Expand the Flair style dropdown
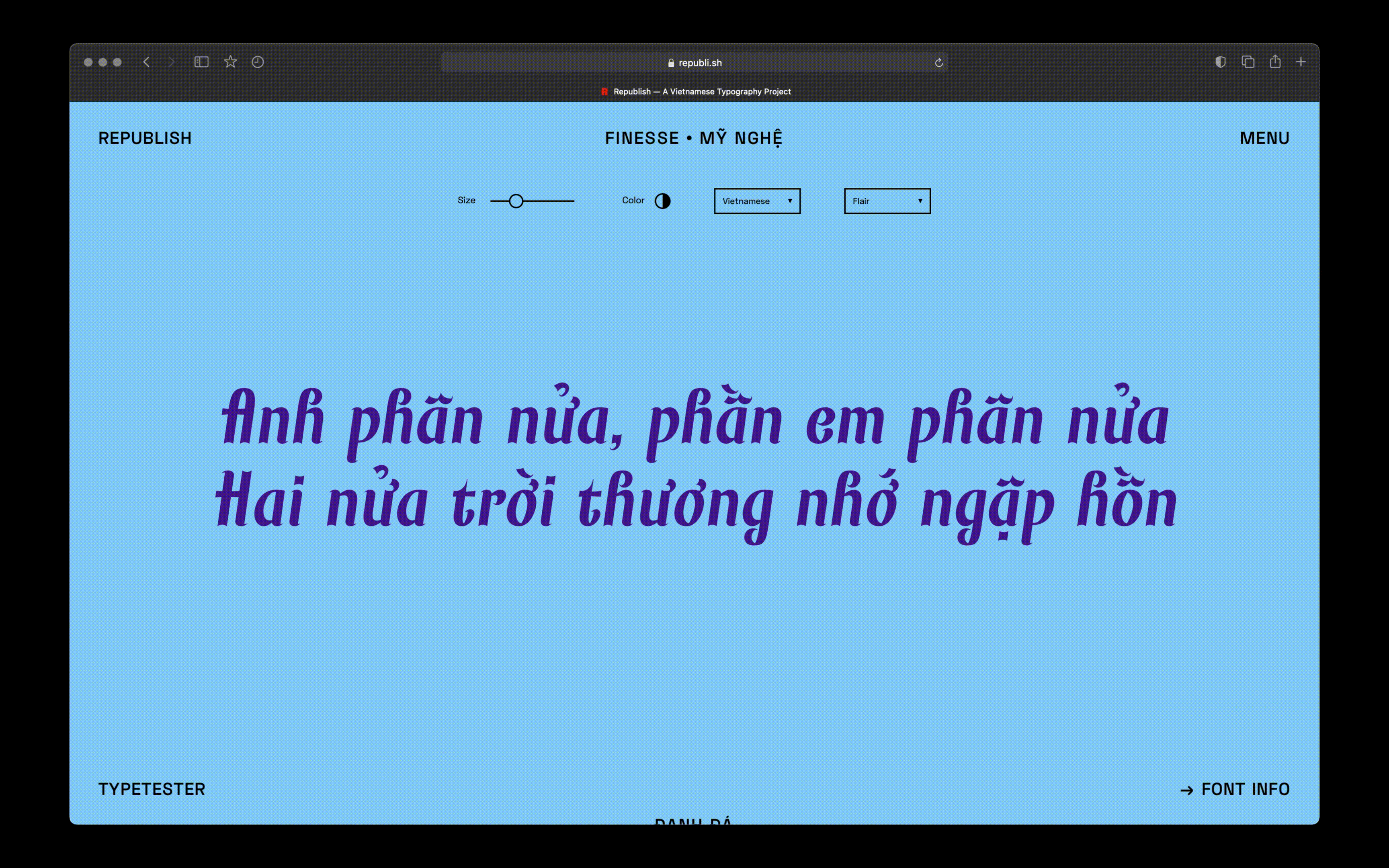Image resolution: width=1389 pixels, height=868 pixels. [x=887, y=201]
